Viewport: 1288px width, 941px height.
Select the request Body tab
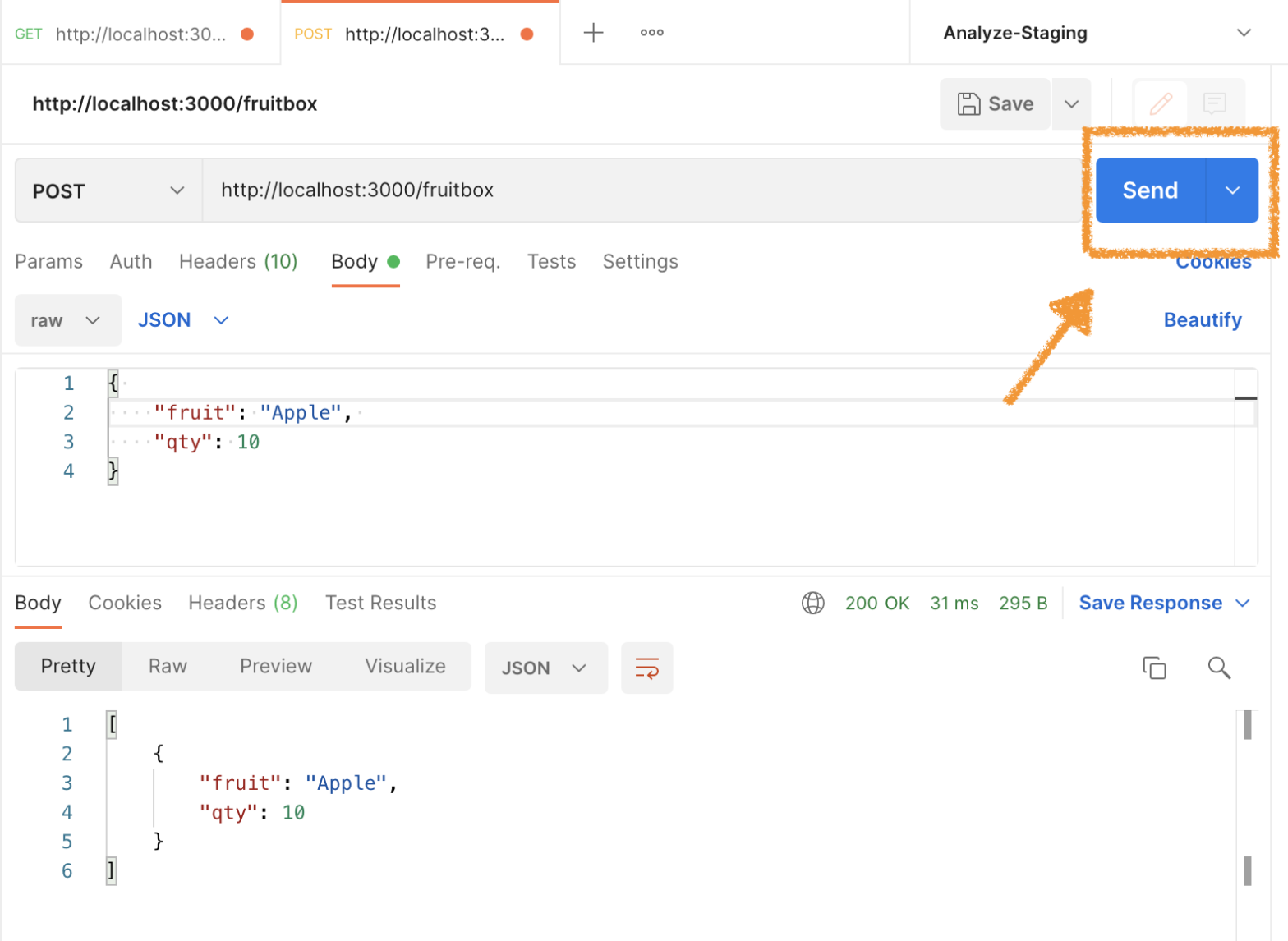tap(366, 262)
